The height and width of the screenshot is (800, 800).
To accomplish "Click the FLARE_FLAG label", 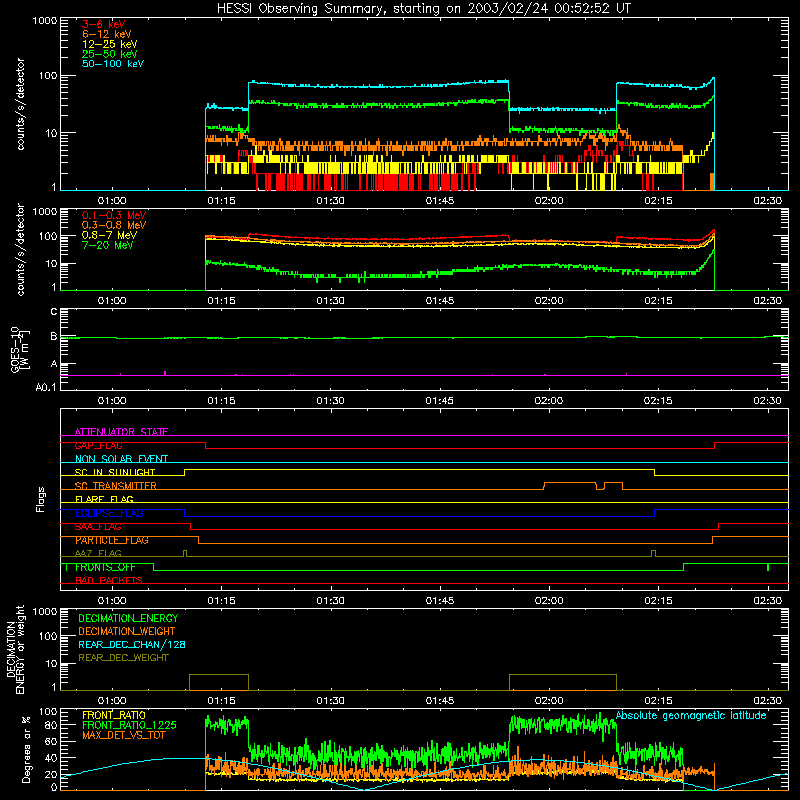I will coord(104,499).
